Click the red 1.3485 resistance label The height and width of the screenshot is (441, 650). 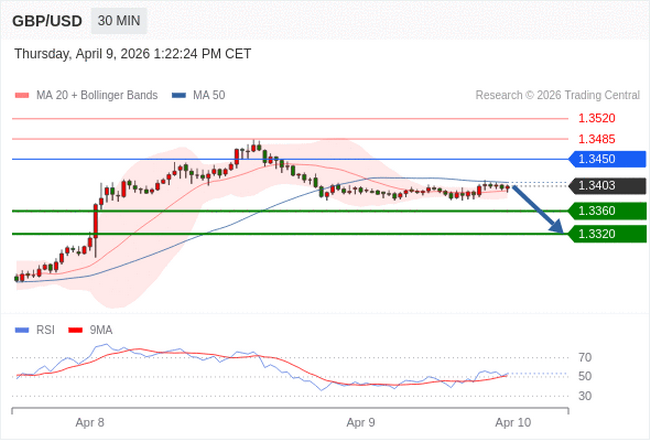pos(596,139)
